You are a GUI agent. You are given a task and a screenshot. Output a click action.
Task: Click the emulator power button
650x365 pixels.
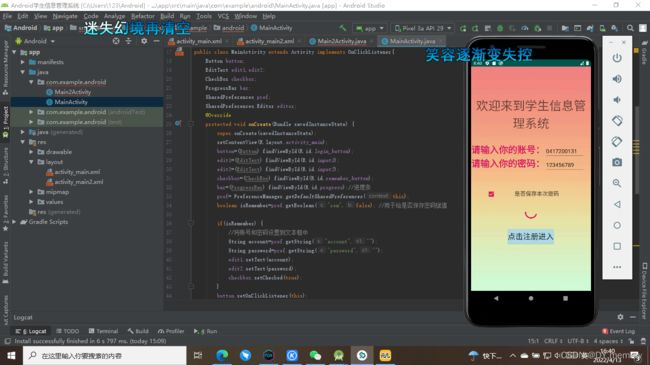(x=617, y=58)
